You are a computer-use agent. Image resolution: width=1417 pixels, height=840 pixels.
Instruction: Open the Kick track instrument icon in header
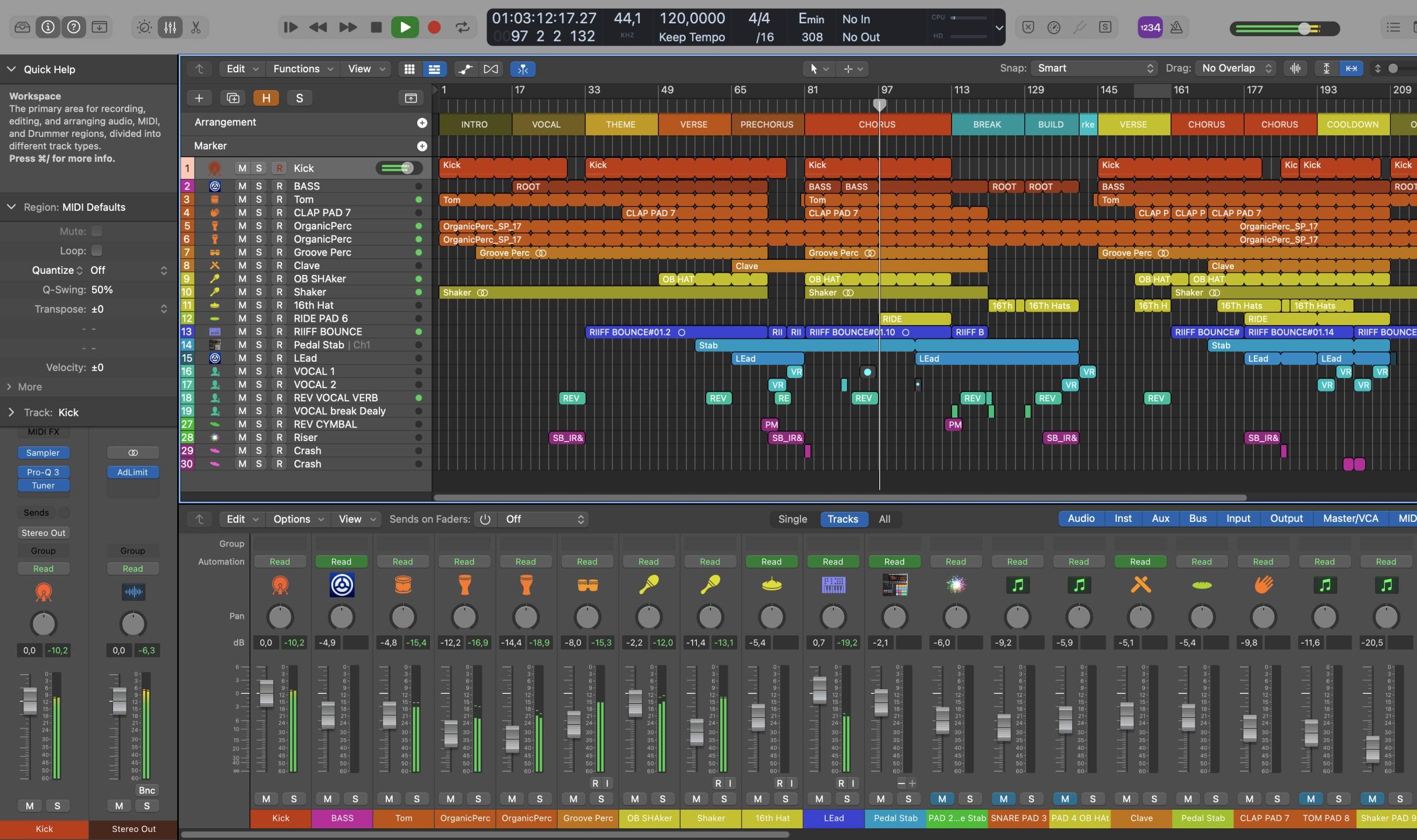214,168
